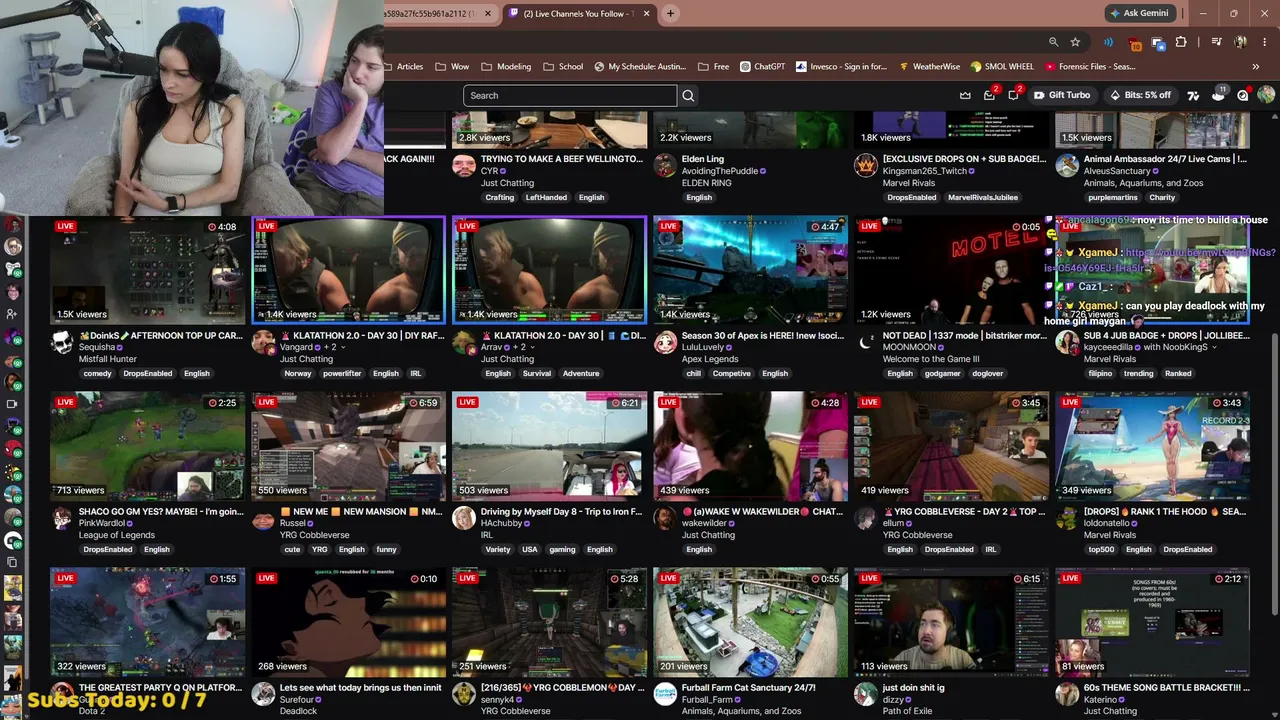
Task: Open Furball Farm Cat Sanctuary thumbnail
Action: 750,622
